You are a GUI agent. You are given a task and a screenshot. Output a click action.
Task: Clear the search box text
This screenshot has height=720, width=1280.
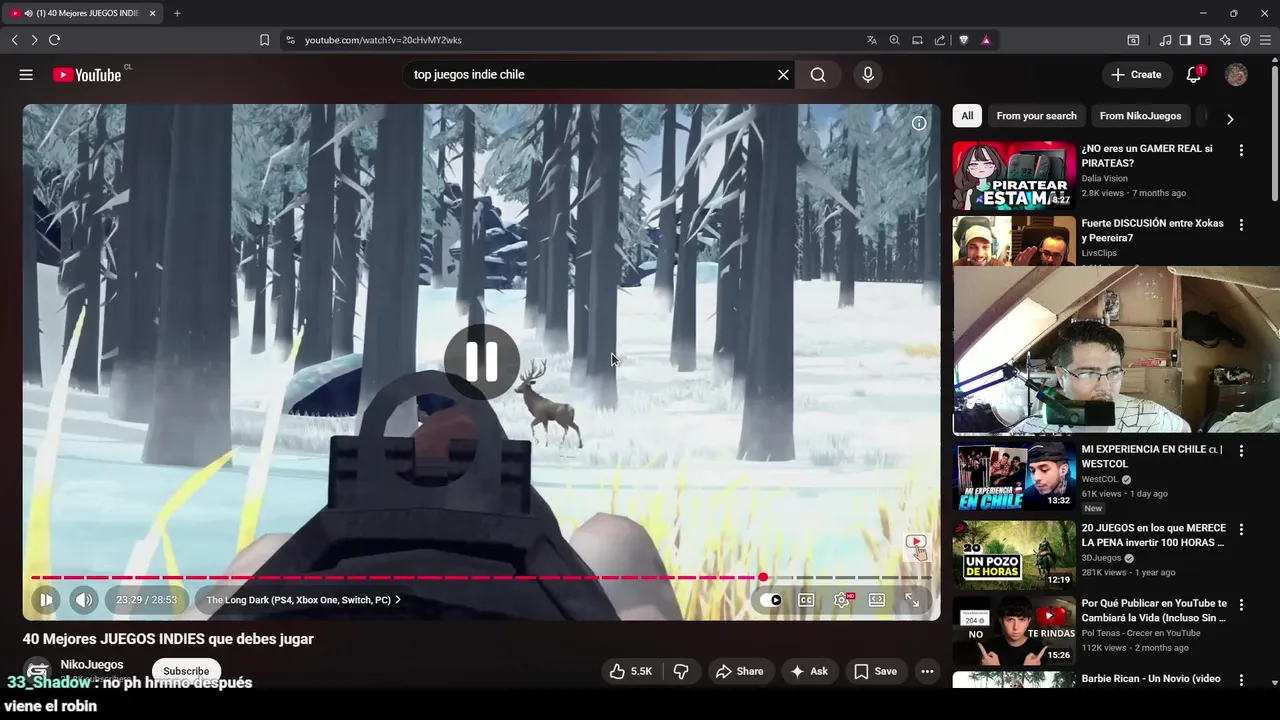coord(783,75)
